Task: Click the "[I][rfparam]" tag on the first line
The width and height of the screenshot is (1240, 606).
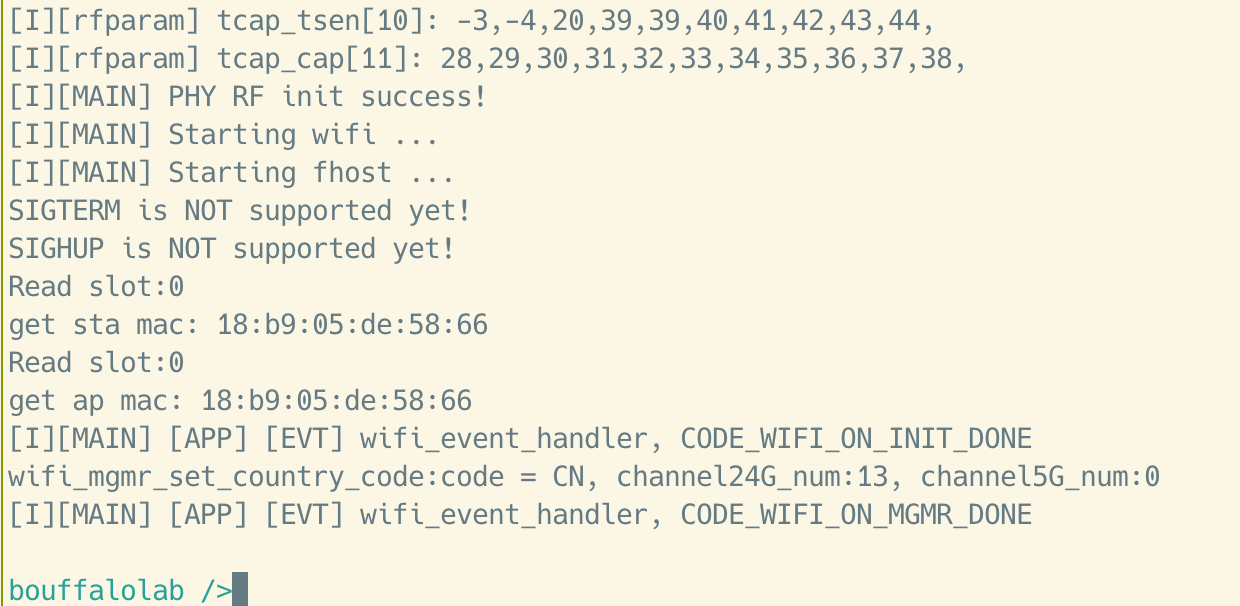Action: 96,21
